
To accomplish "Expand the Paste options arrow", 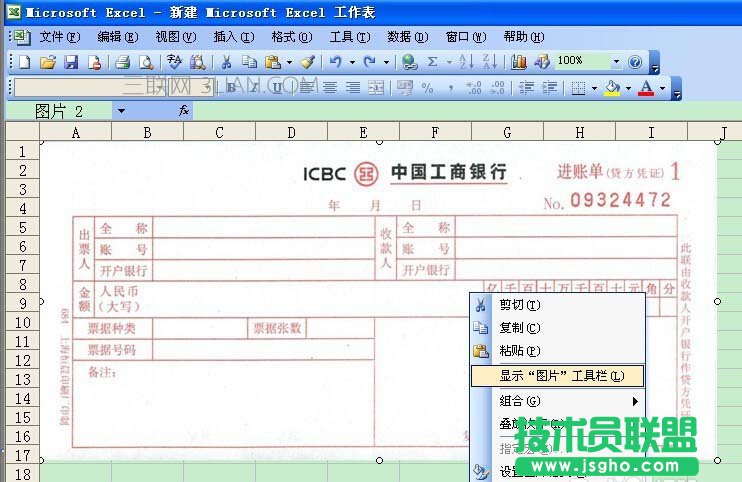I will pos(289,62).
